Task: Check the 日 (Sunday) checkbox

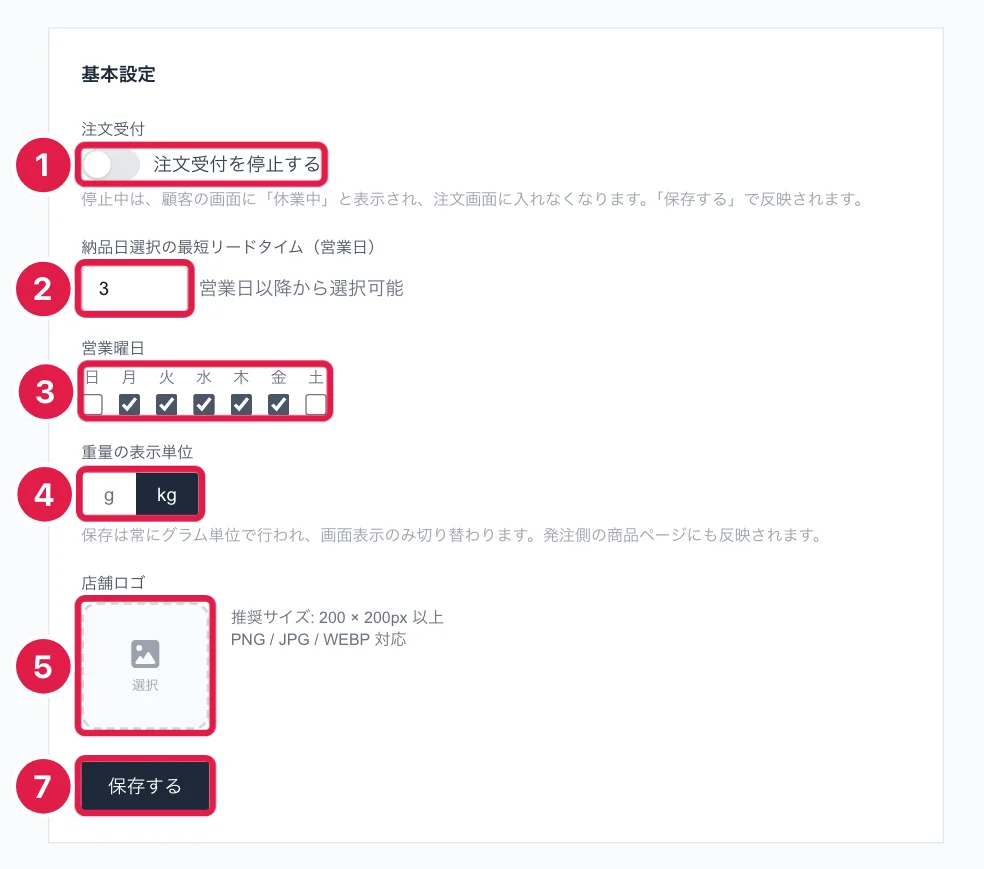Action: pos(93,405)
